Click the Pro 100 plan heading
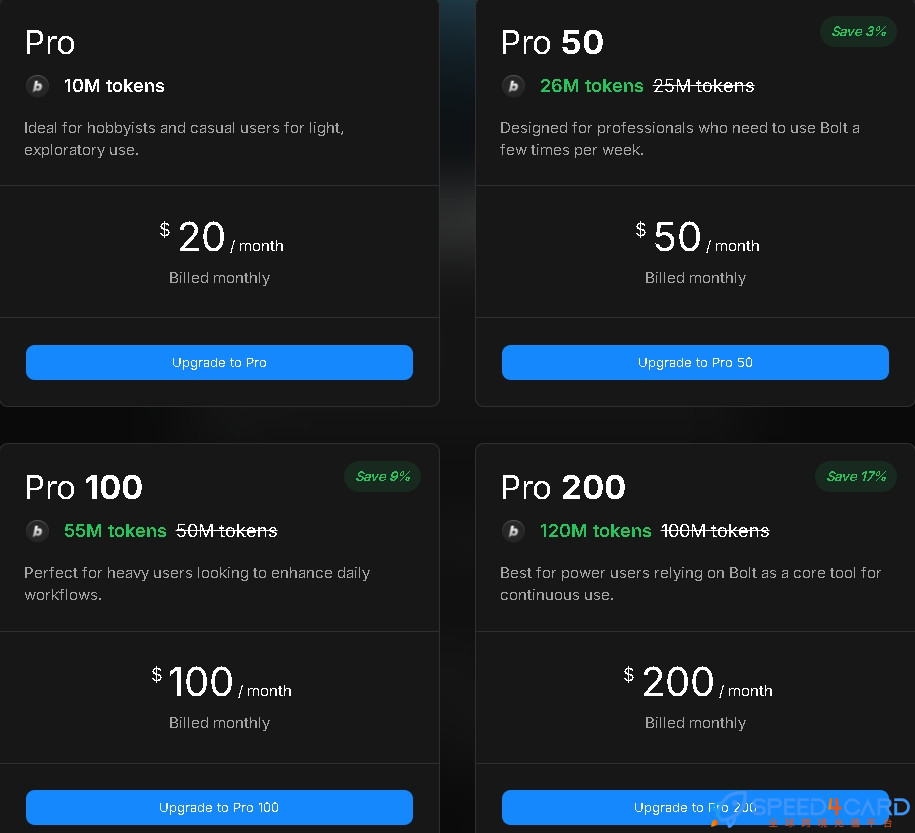The image size is (915, 833). [x=83, y=487]
